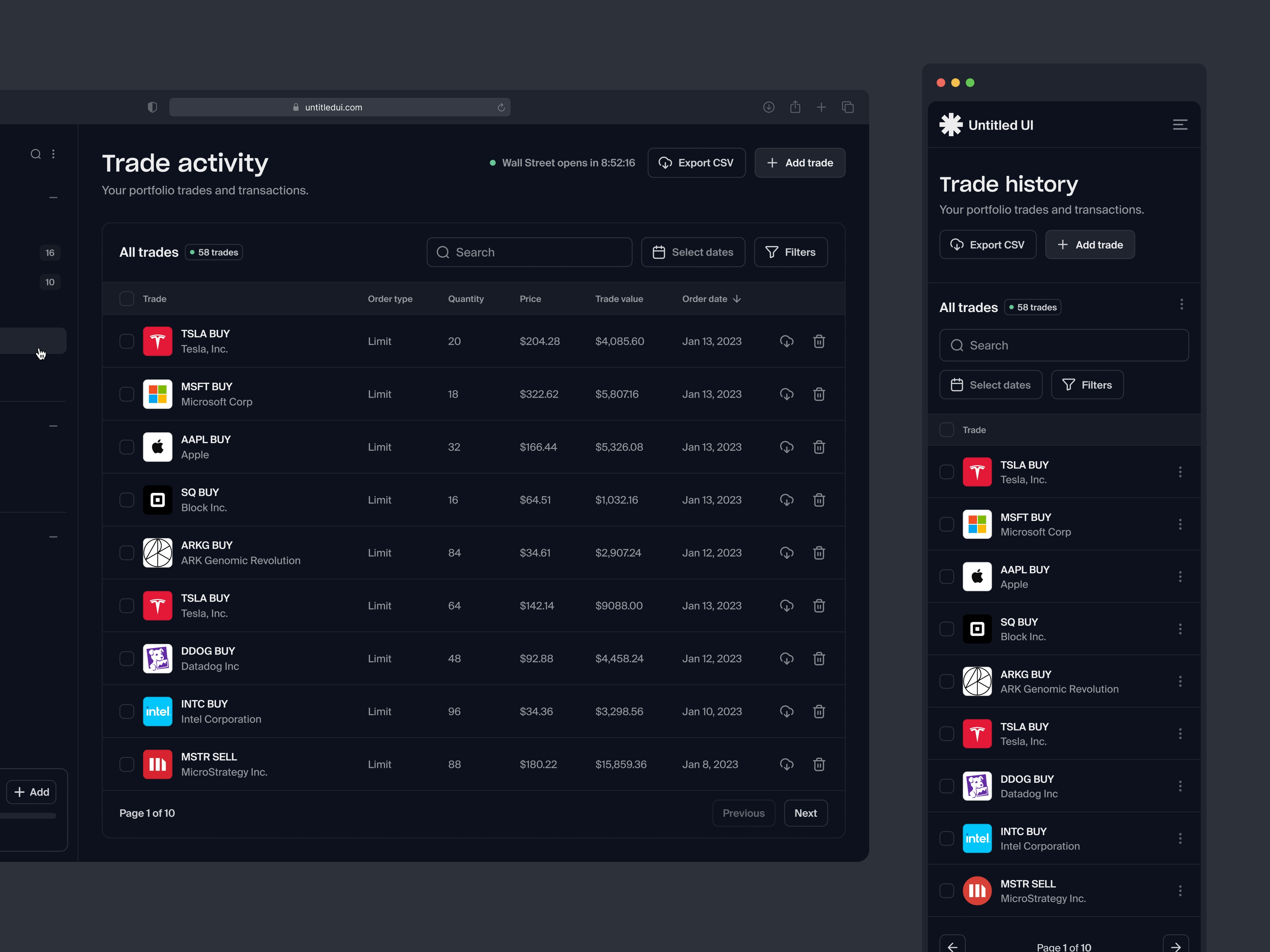The width and height of the screenshot is (1270, 952).
Task: Click the Search field in main table
Action: click(529, 252)
